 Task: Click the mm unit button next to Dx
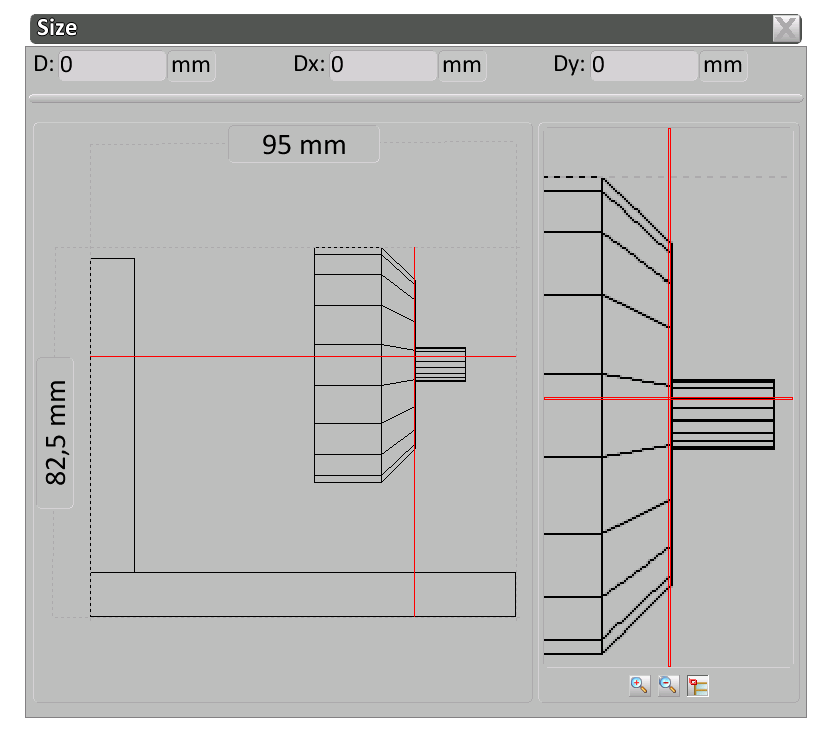tap(462, 66)
